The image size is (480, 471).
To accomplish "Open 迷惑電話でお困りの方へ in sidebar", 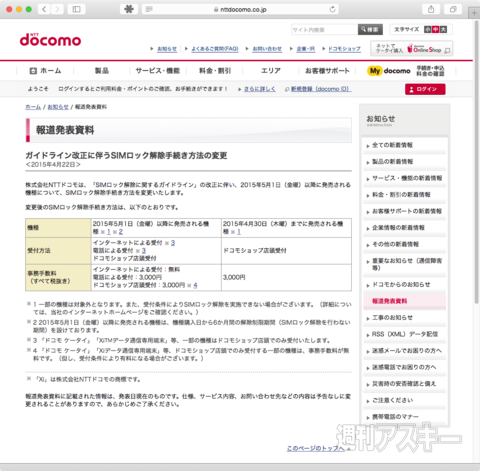I will [404, 367].
